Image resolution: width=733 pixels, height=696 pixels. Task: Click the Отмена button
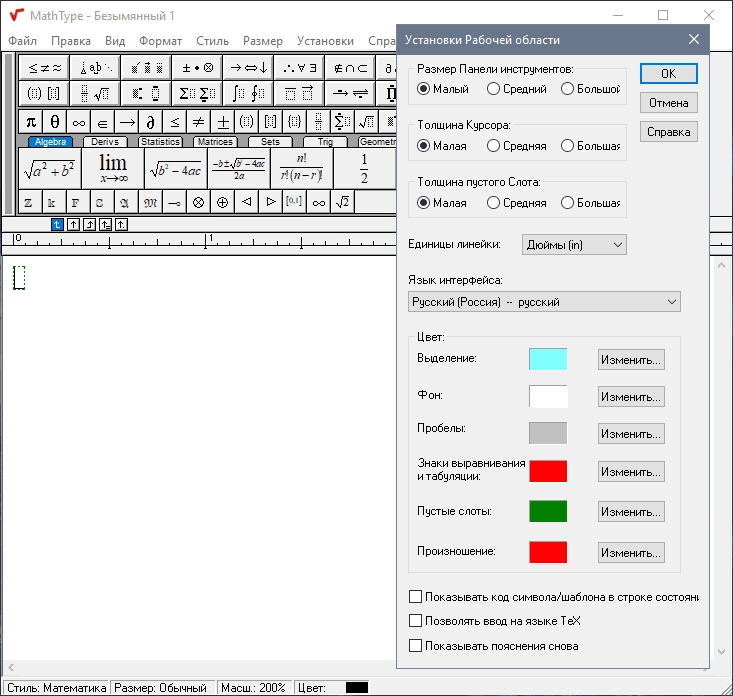click(x=668, y=103)
